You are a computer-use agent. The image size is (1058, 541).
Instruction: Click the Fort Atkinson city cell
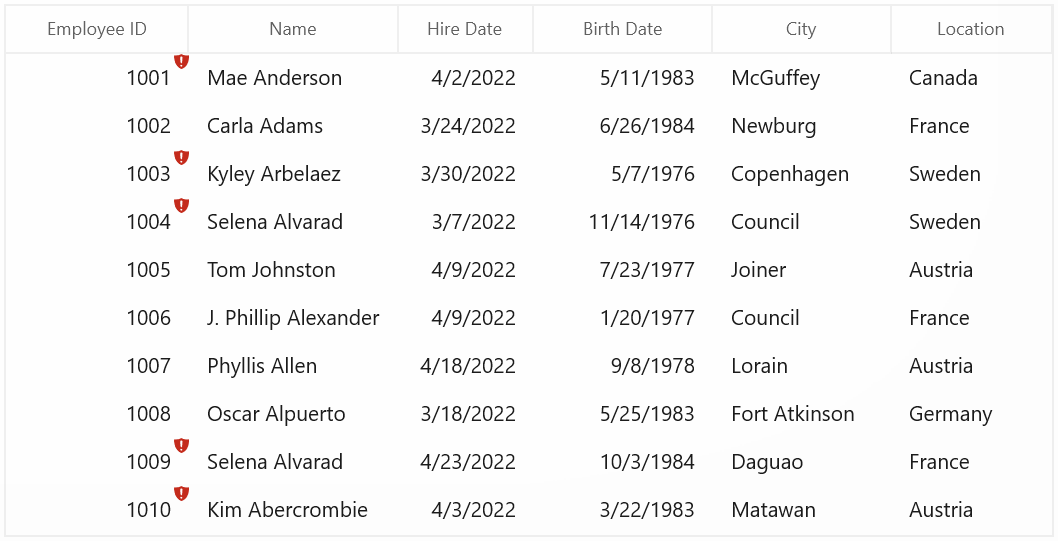[x=801, y=414]
